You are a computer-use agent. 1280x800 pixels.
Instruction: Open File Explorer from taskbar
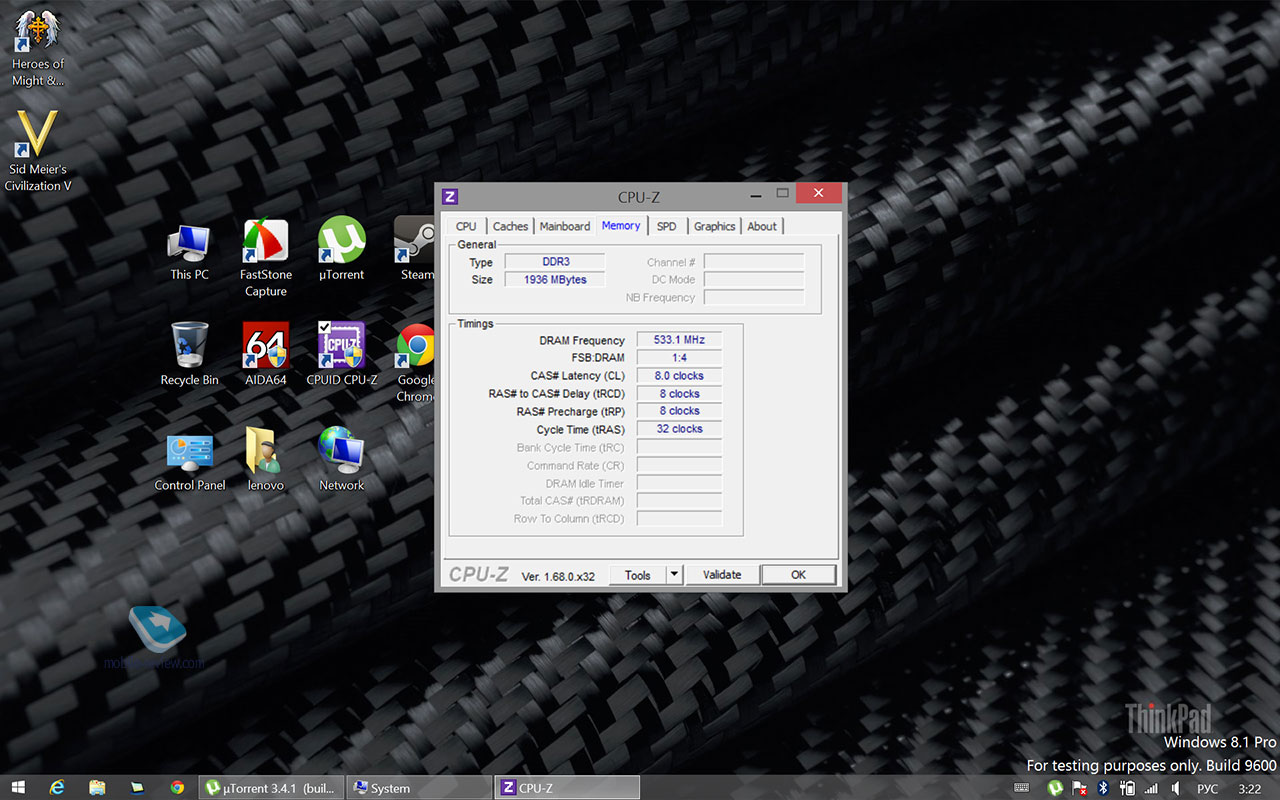coord(97,788)
